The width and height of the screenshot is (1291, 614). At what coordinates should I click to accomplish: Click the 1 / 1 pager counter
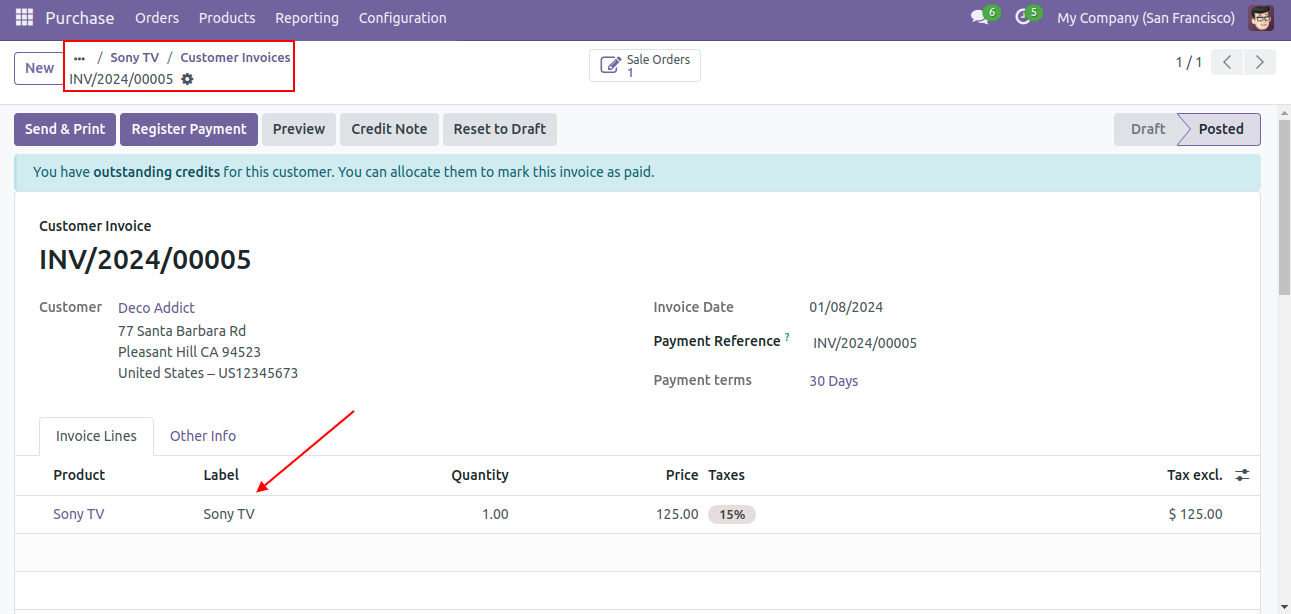(1189, 62)
